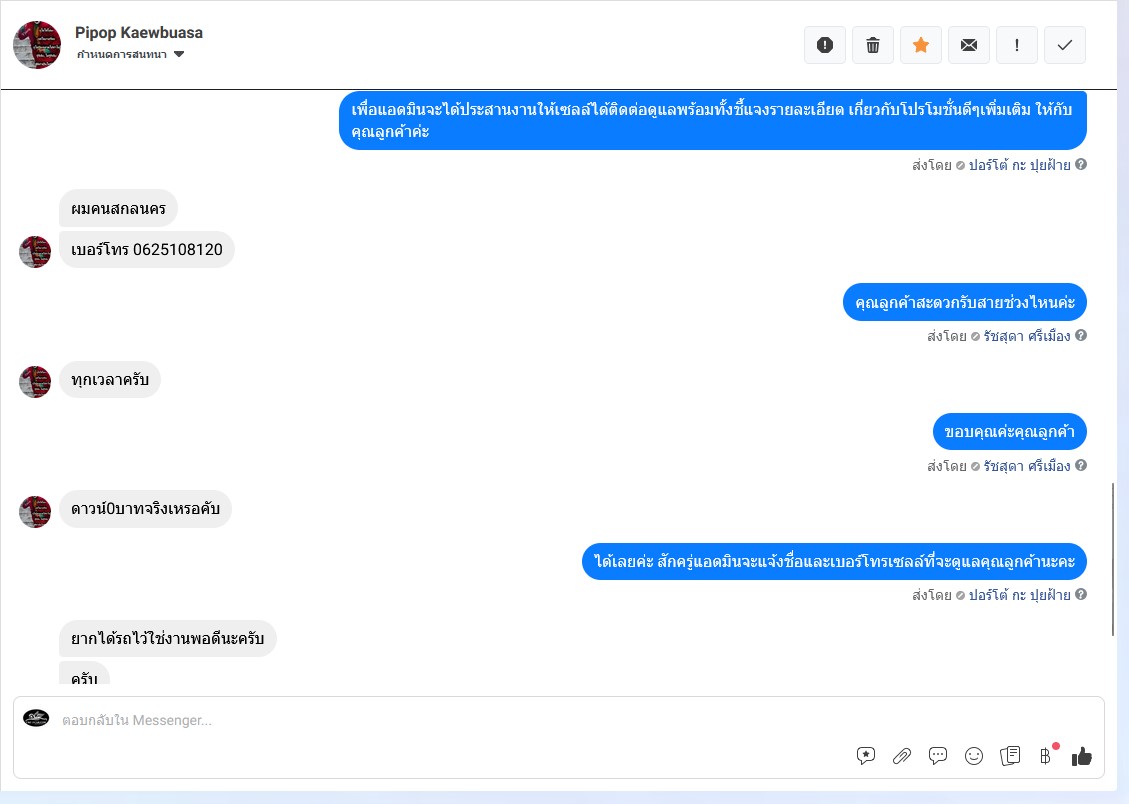The height and width of the screenshot is (804, 1129).
Task: Click the header profile picture of Pipop
Action: tap(37, 45)
